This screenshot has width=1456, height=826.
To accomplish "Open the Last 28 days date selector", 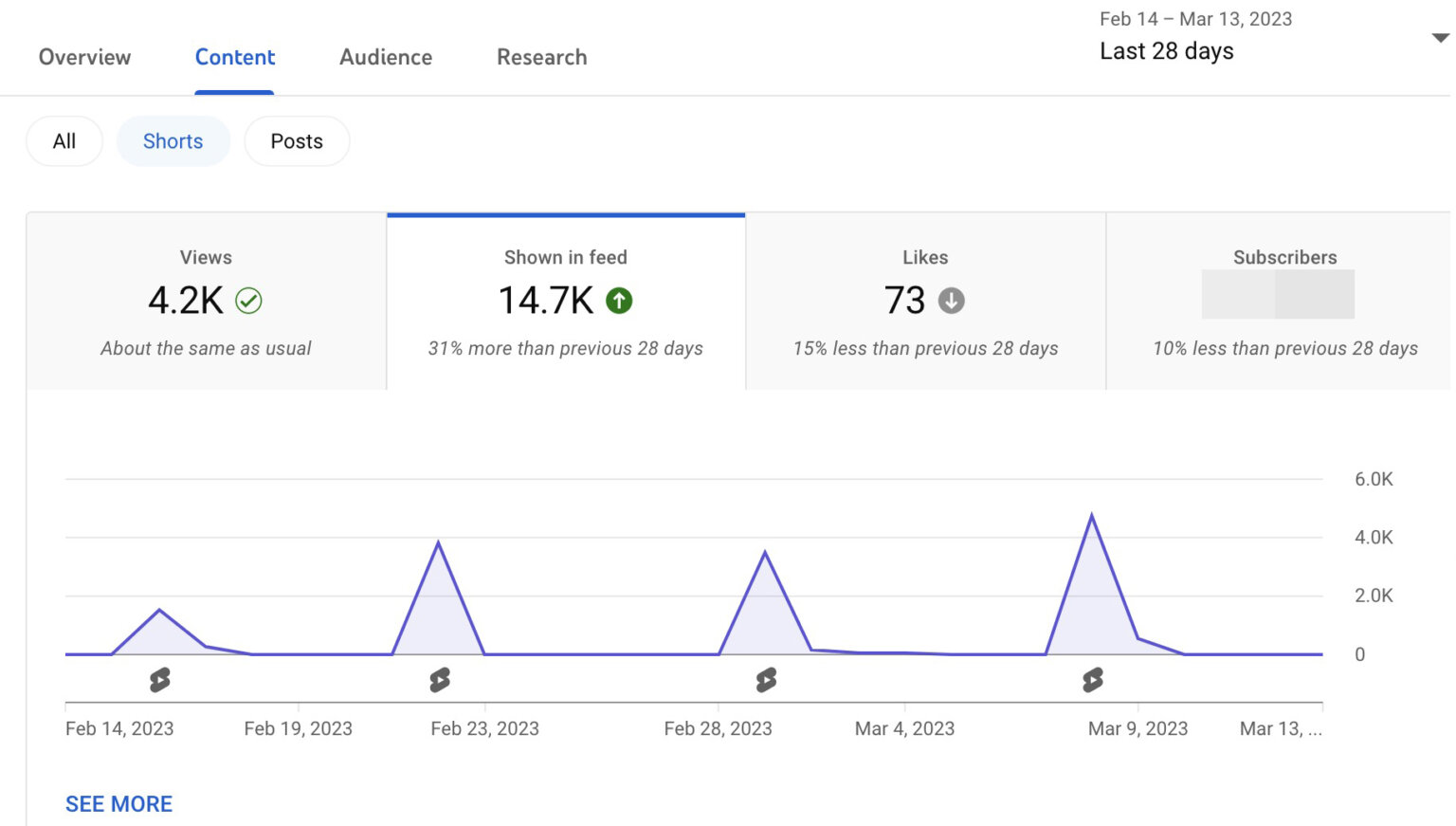I will coord(1167,50).
